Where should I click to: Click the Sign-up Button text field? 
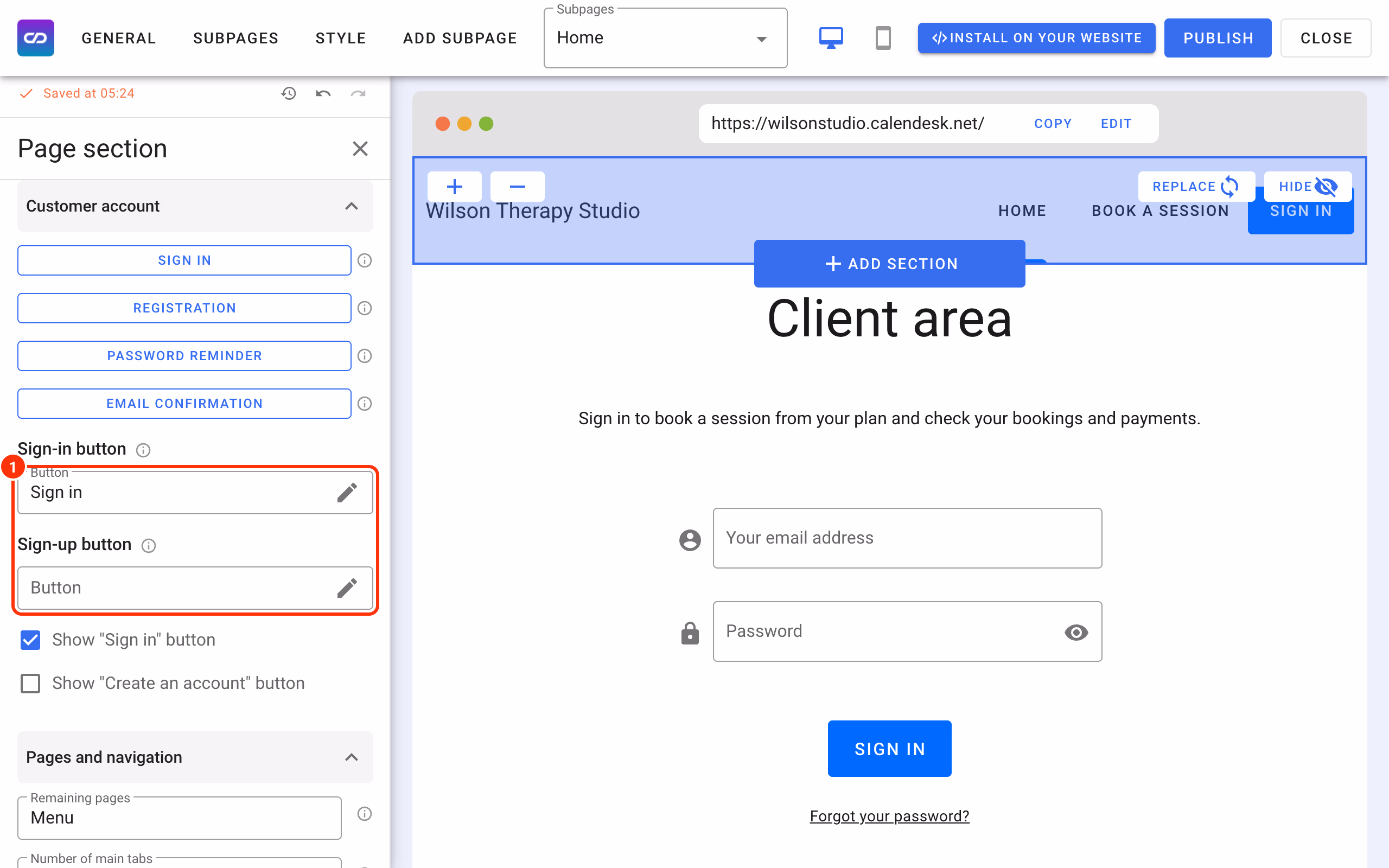[x=195, y=588]
